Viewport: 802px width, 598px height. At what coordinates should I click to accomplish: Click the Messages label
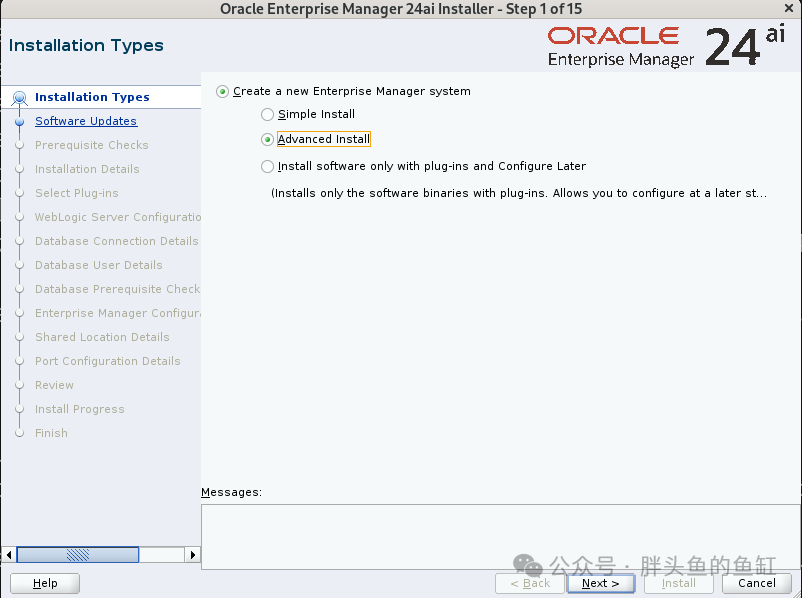coord(231,493)
